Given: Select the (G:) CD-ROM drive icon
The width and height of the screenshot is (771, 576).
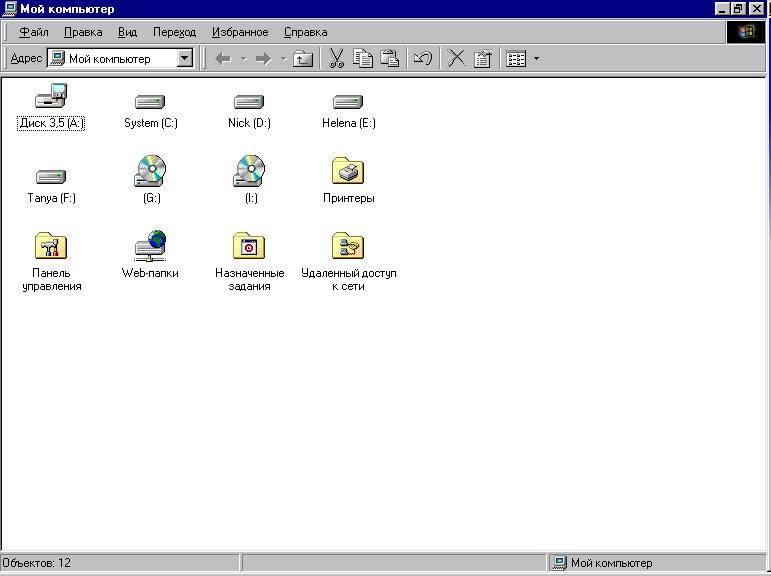Looking at the screenshot, I should 150,171.
